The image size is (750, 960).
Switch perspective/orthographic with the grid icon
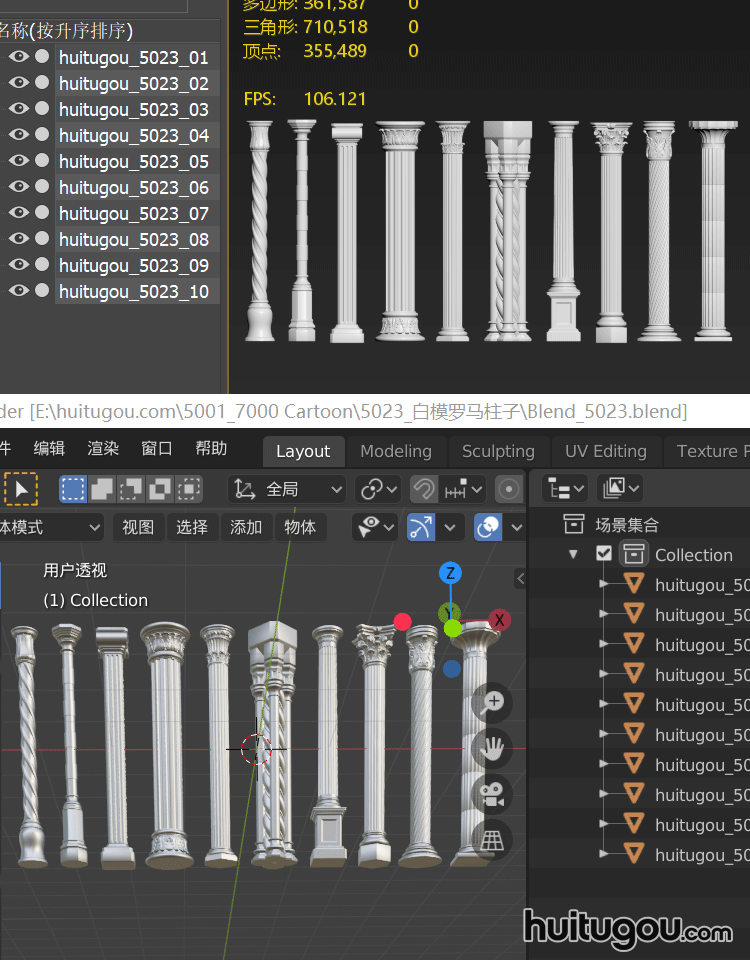pos(491,841)
